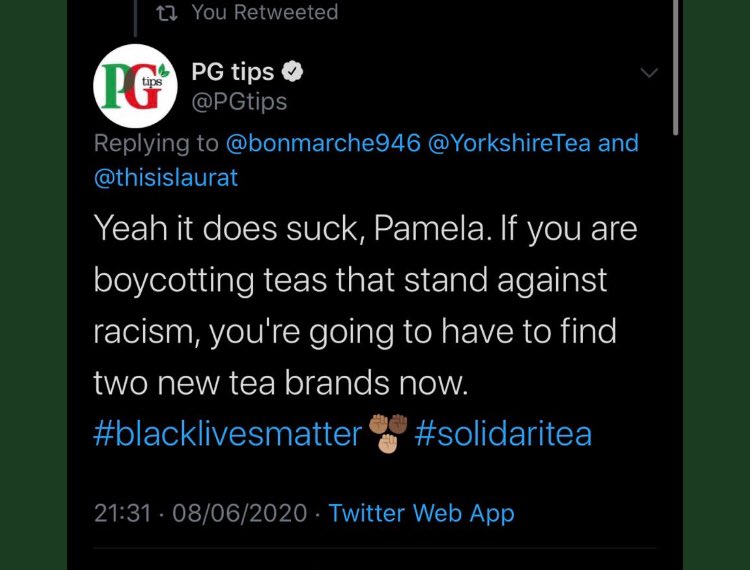
Task: Click the Twitter Web App source link
Action: [421, 513]
